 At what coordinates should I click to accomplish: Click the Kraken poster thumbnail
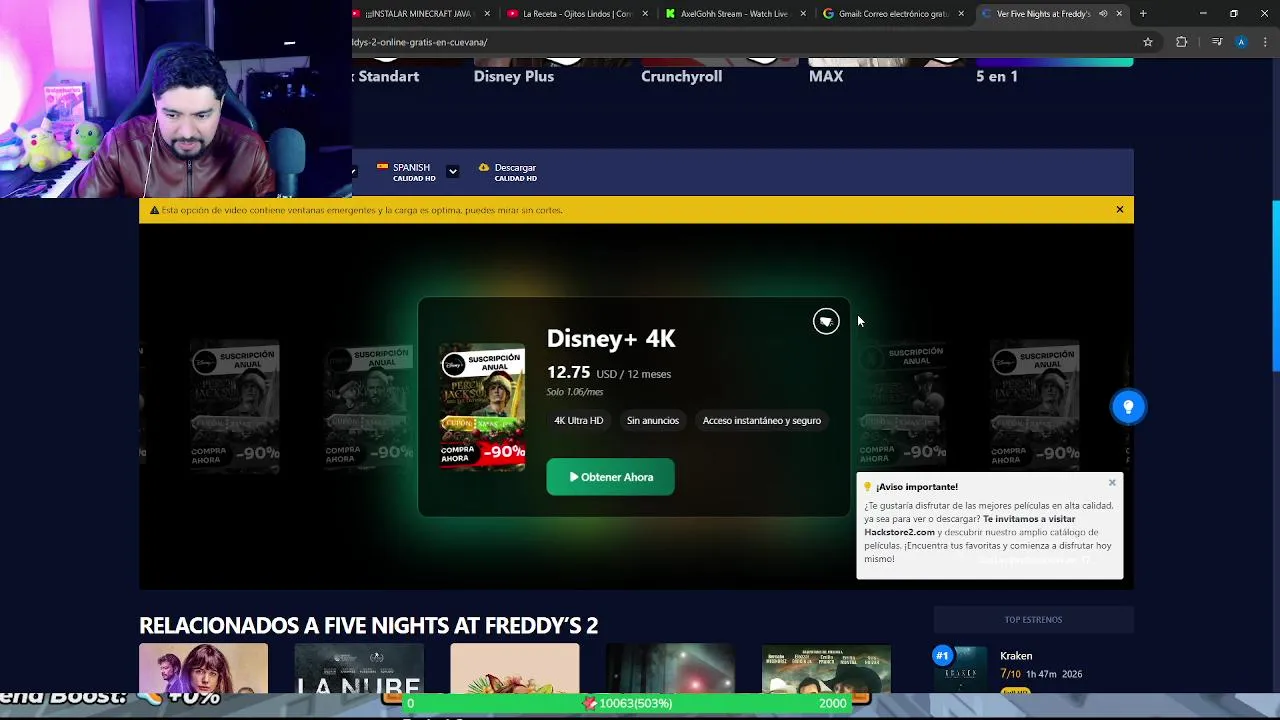[x=961, y=670]
